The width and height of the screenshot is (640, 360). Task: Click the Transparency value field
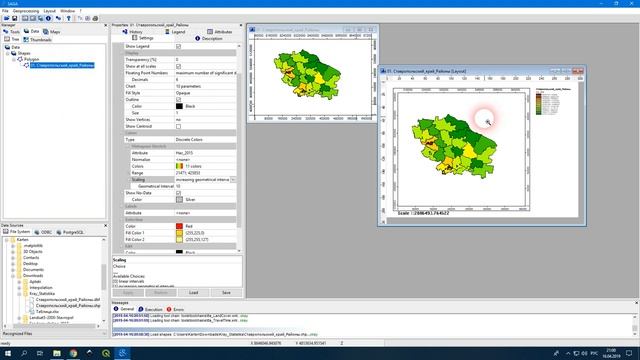205,60
